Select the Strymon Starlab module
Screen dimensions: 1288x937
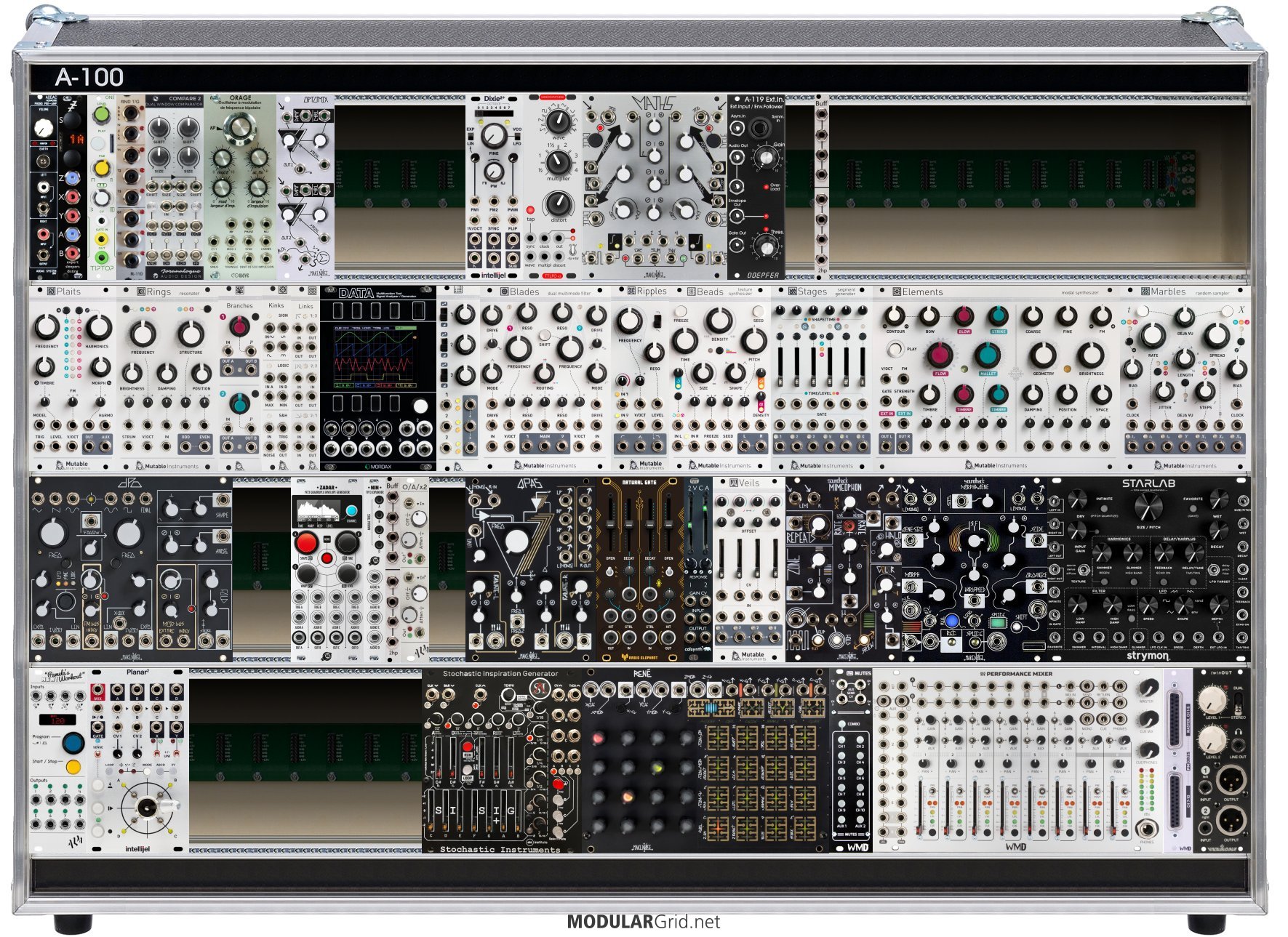1148,569
